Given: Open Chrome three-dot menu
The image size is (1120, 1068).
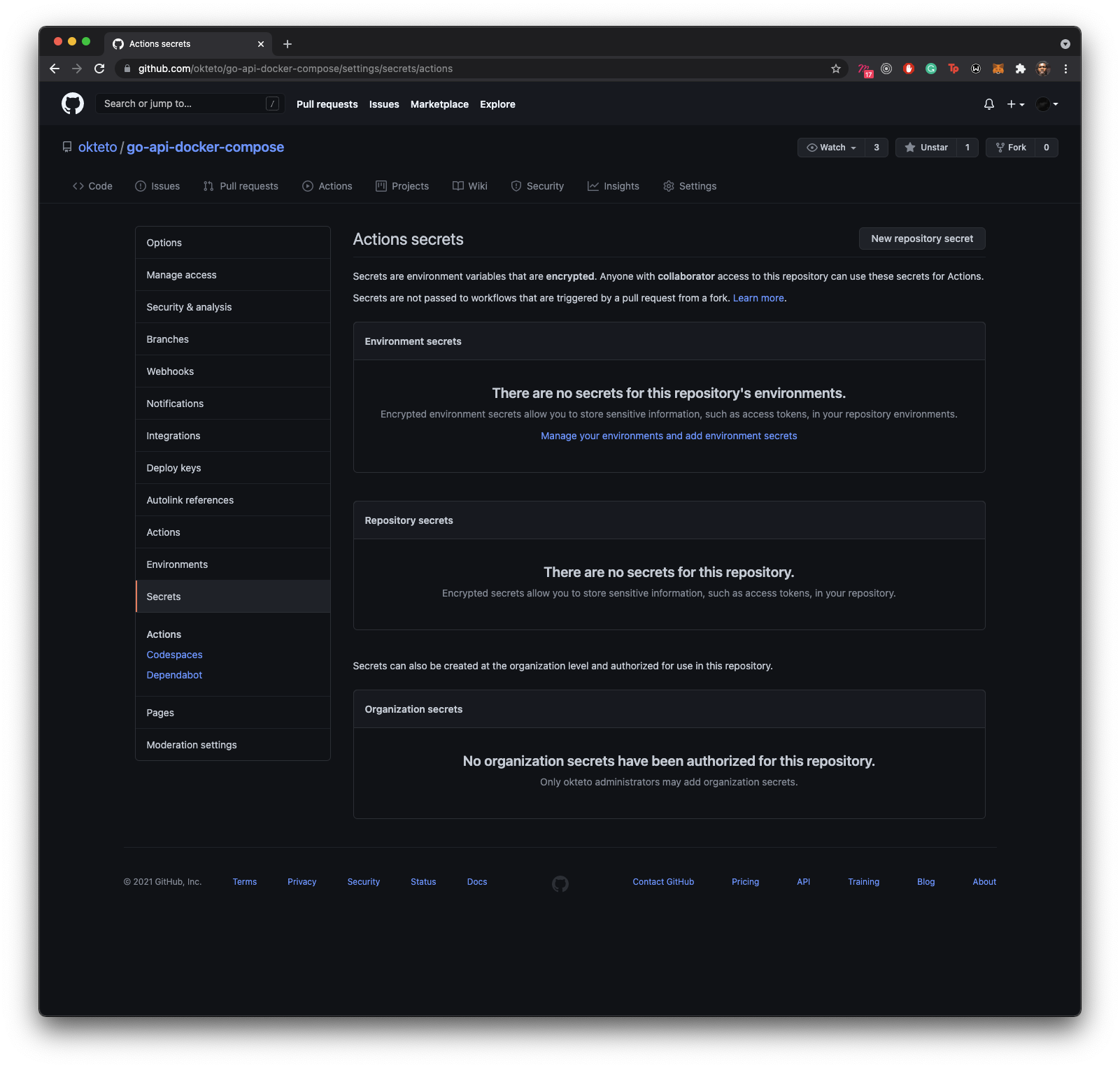Looking at the screenshot, I should click(x=1065, y=69).
